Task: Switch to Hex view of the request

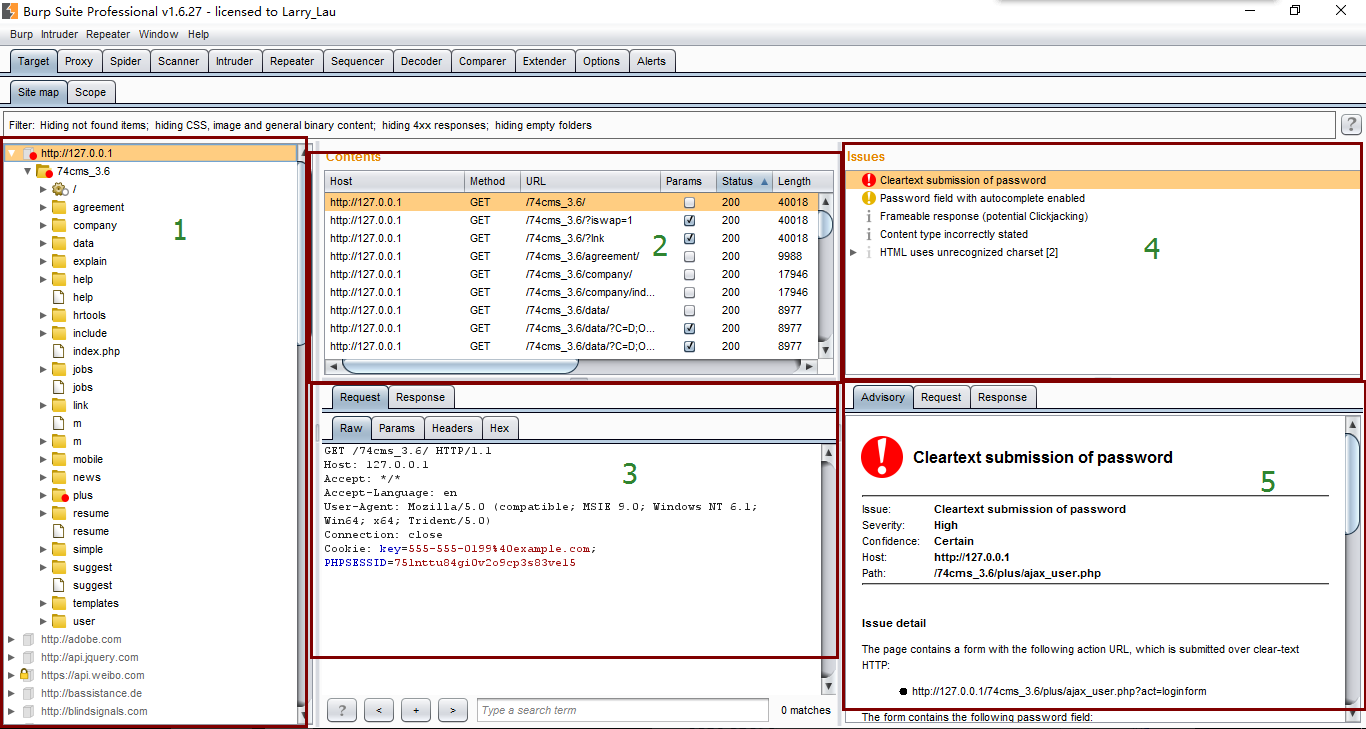Action: click(499, 428)
